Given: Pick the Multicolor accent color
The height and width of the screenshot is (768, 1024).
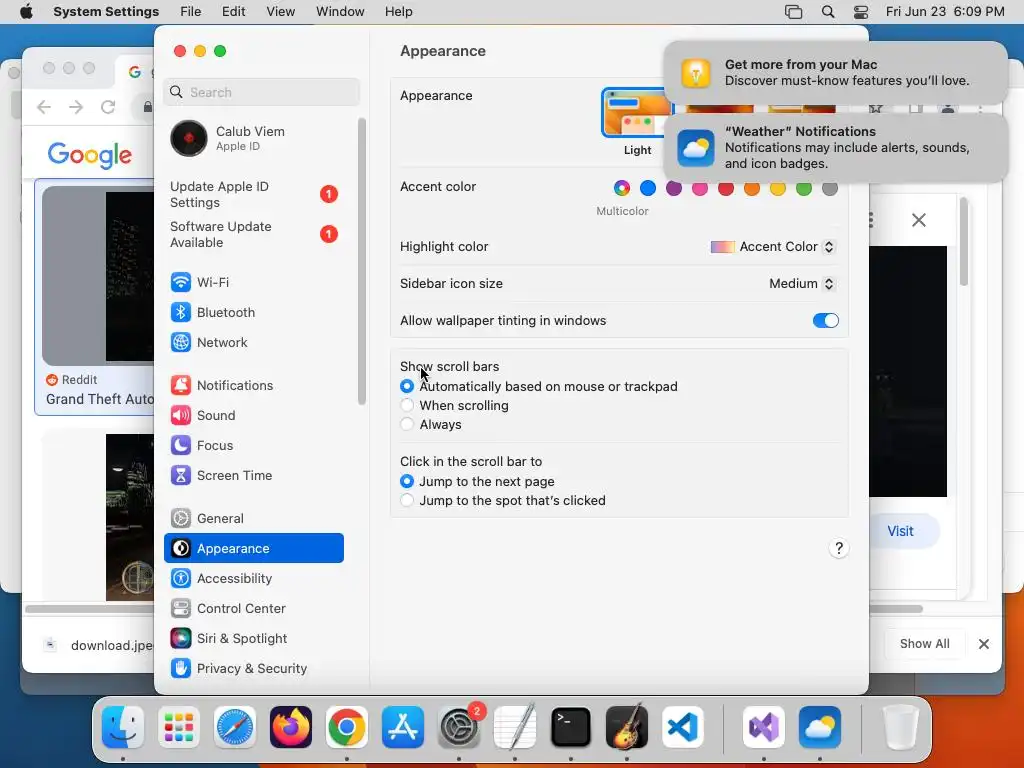Looking at the screenshot, I should 622,189.
